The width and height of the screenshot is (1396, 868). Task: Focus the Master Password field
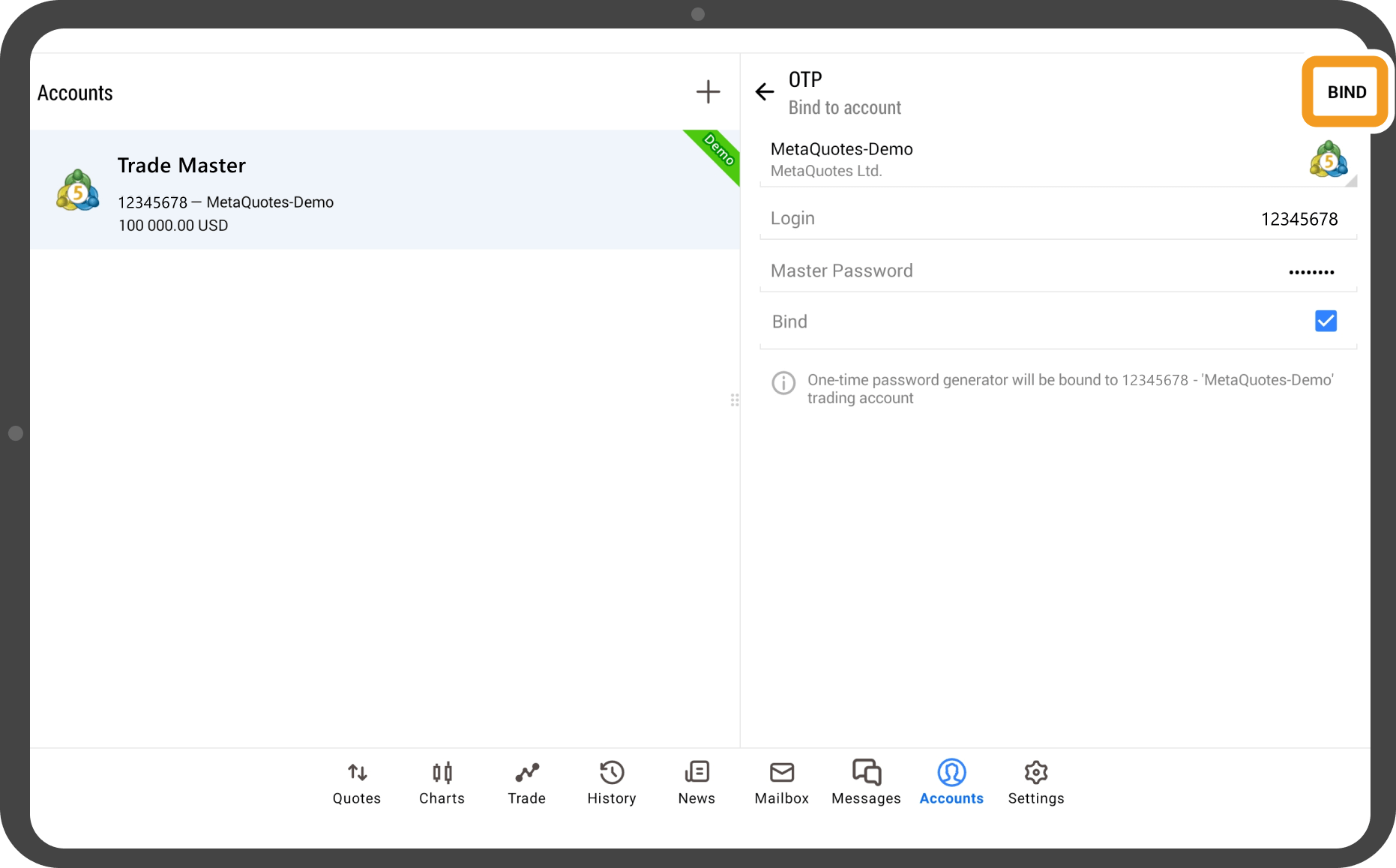[x=1057, y=271]
